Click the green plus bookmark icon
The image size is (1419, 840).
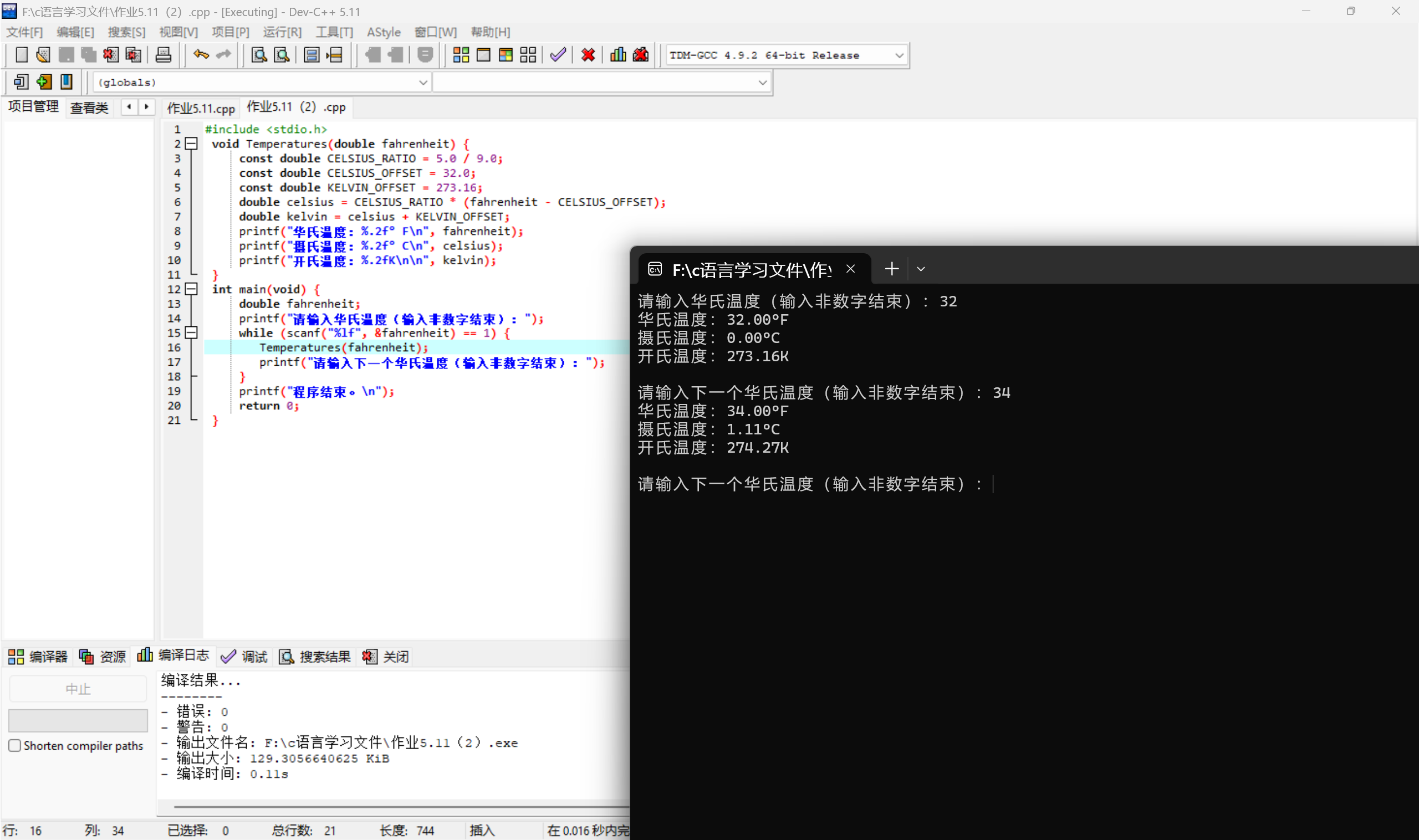[x=44, y=82]
